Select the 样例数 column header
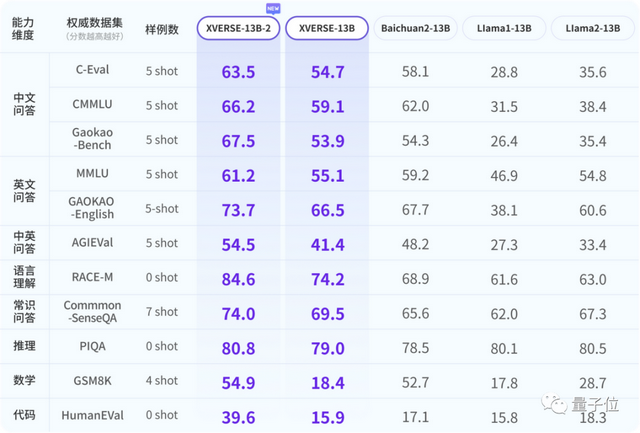 161,29
